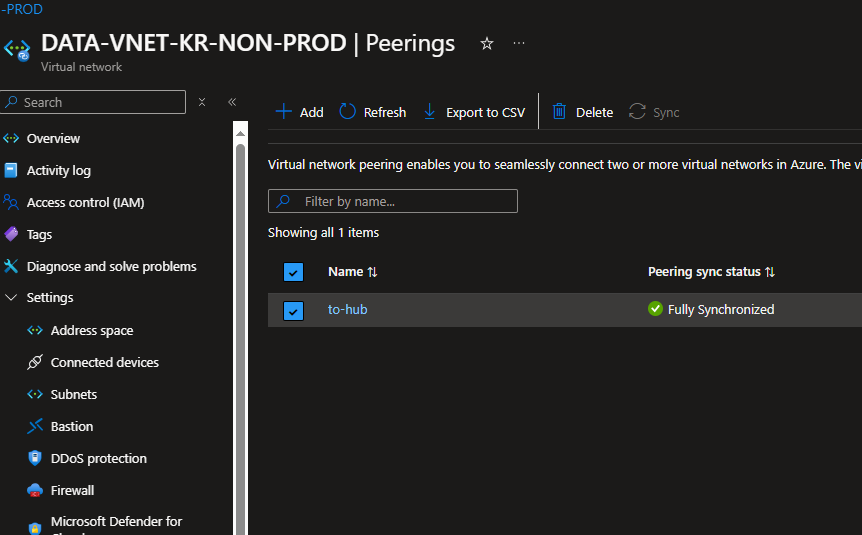The image size is (862, 535).
Task: Click the Diagnose wrench icon
Action: pos(11,266)
